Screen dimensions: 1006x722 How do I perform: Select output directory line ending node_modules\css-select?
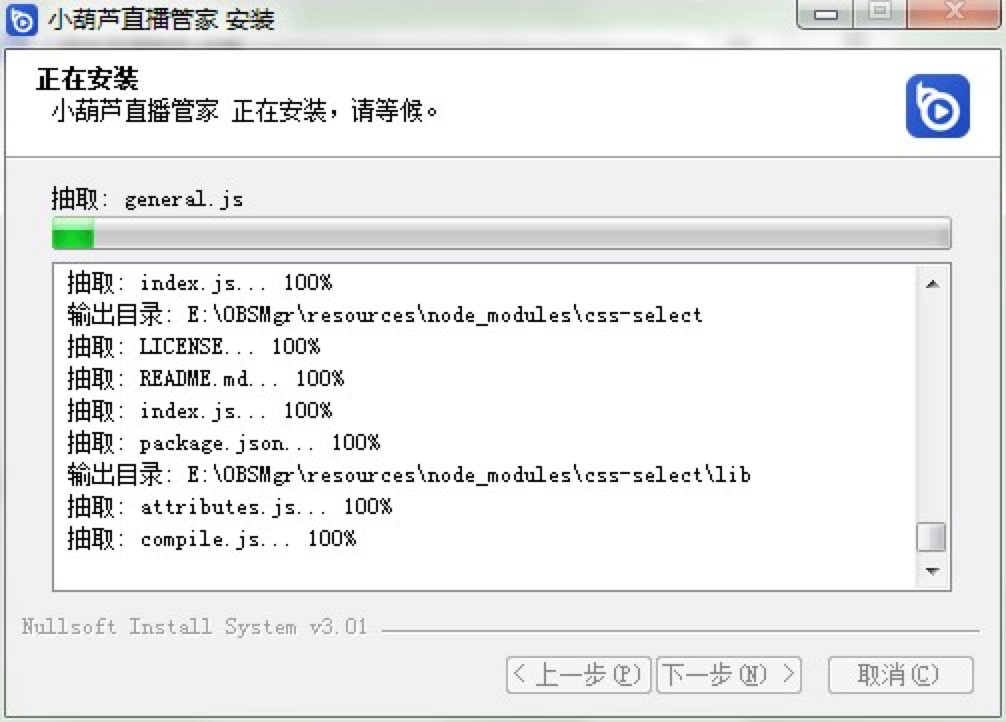click(384, 314)
